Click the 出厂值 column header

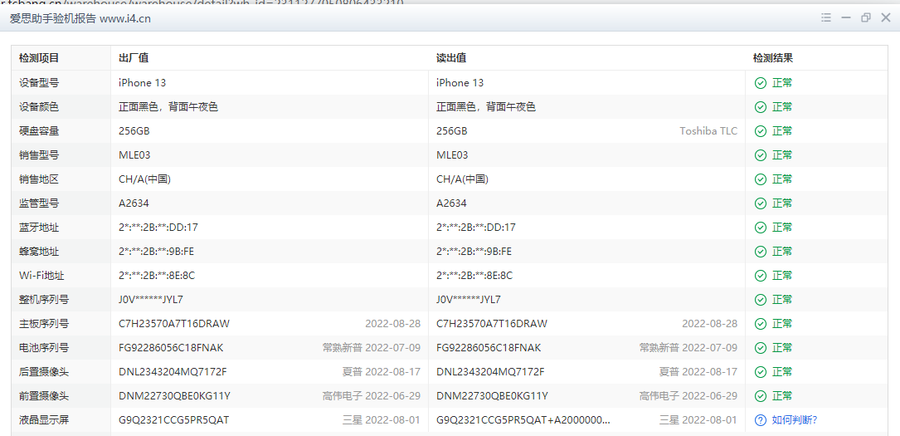coord(134,58)
